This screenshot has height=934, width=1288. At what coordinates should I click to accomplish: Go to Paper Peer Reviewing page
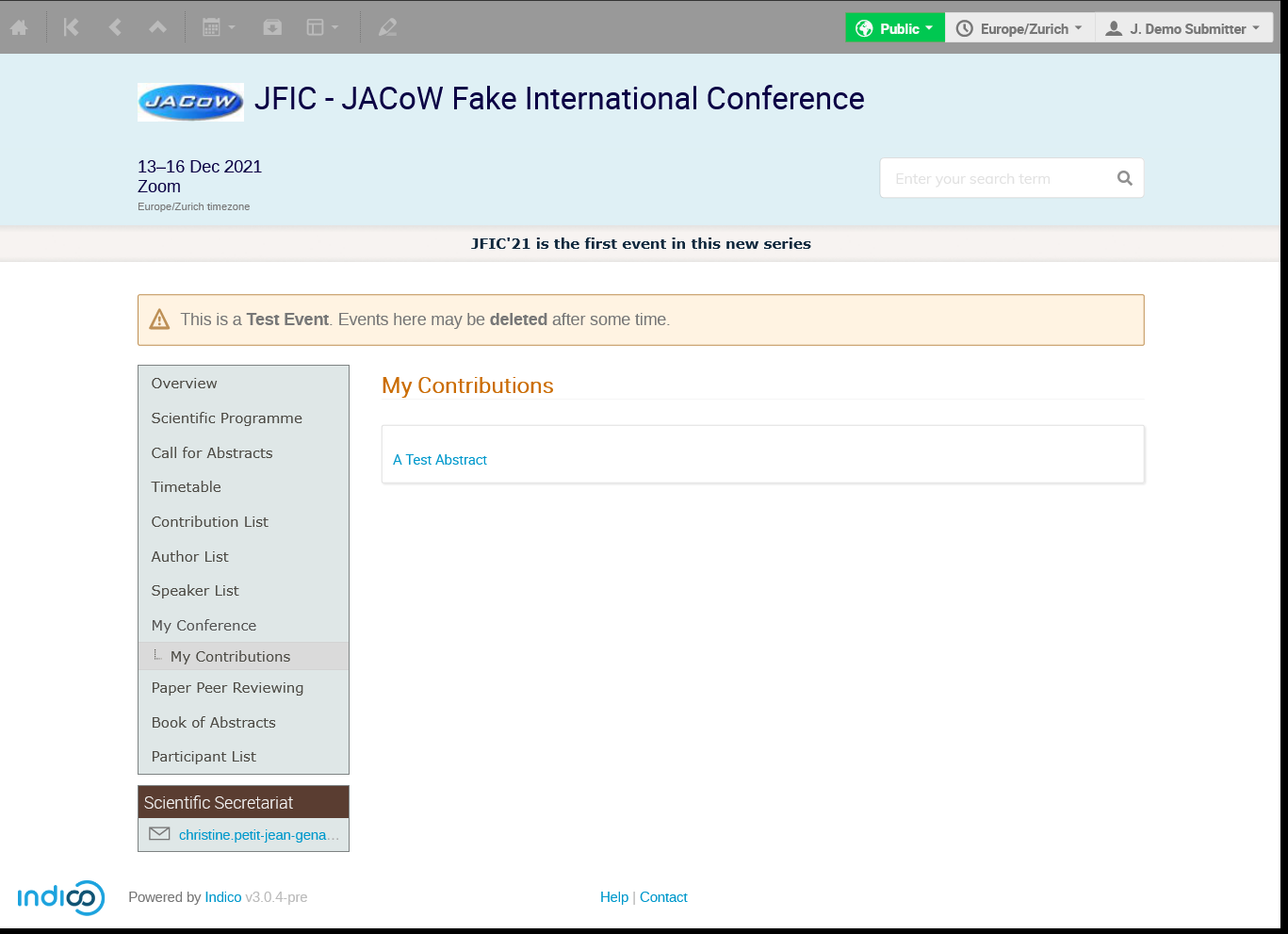pyautogui.click(x=227, y=688)
